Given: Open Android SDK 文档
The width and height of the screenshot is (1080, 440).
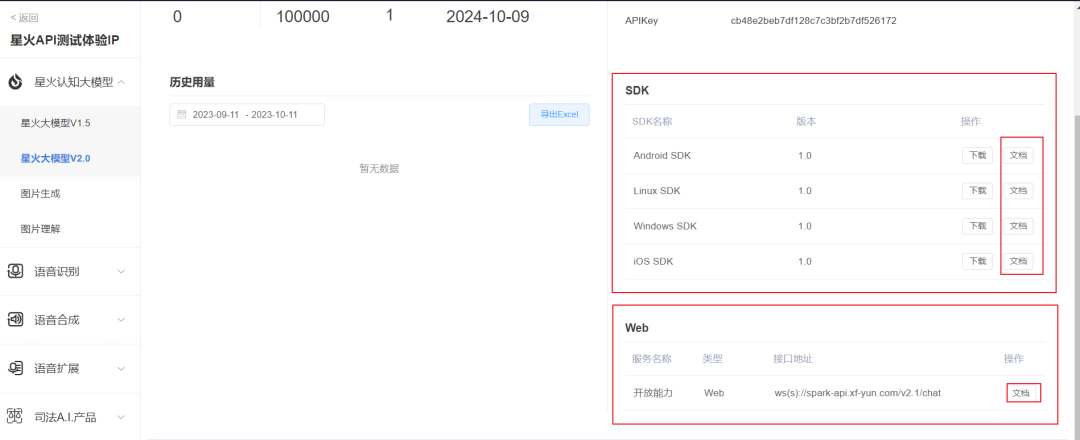Looking at the screenshot, I should click(x=1018, y=156).
